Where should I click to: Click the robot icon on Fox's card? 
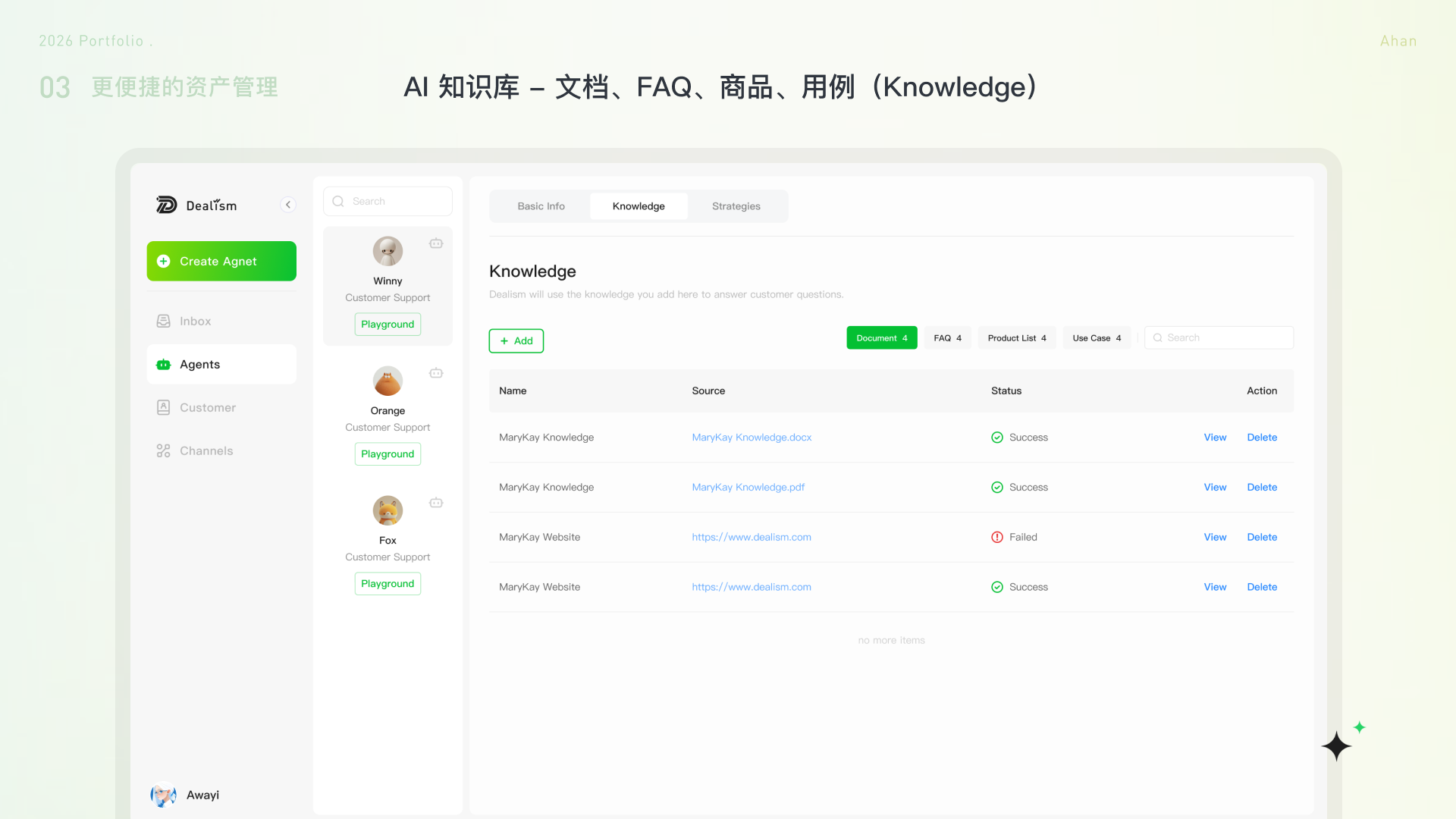[x=436, y=503]
